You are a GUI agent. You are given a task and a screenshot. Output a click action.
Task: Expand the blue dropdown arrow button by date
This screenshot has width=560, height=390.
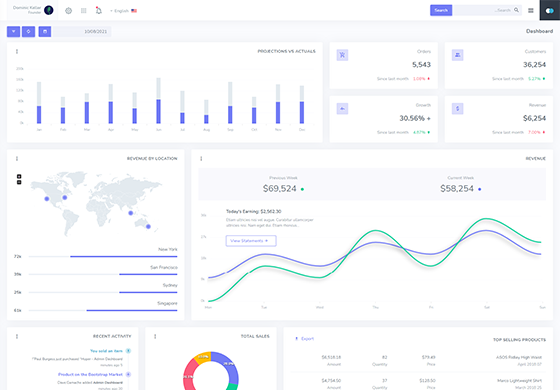13,31
